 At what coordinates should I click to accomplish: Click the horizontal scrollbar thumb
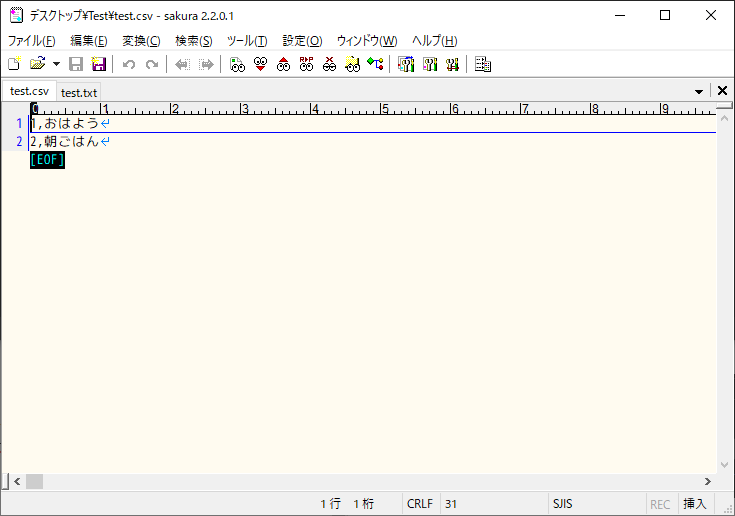34,481
